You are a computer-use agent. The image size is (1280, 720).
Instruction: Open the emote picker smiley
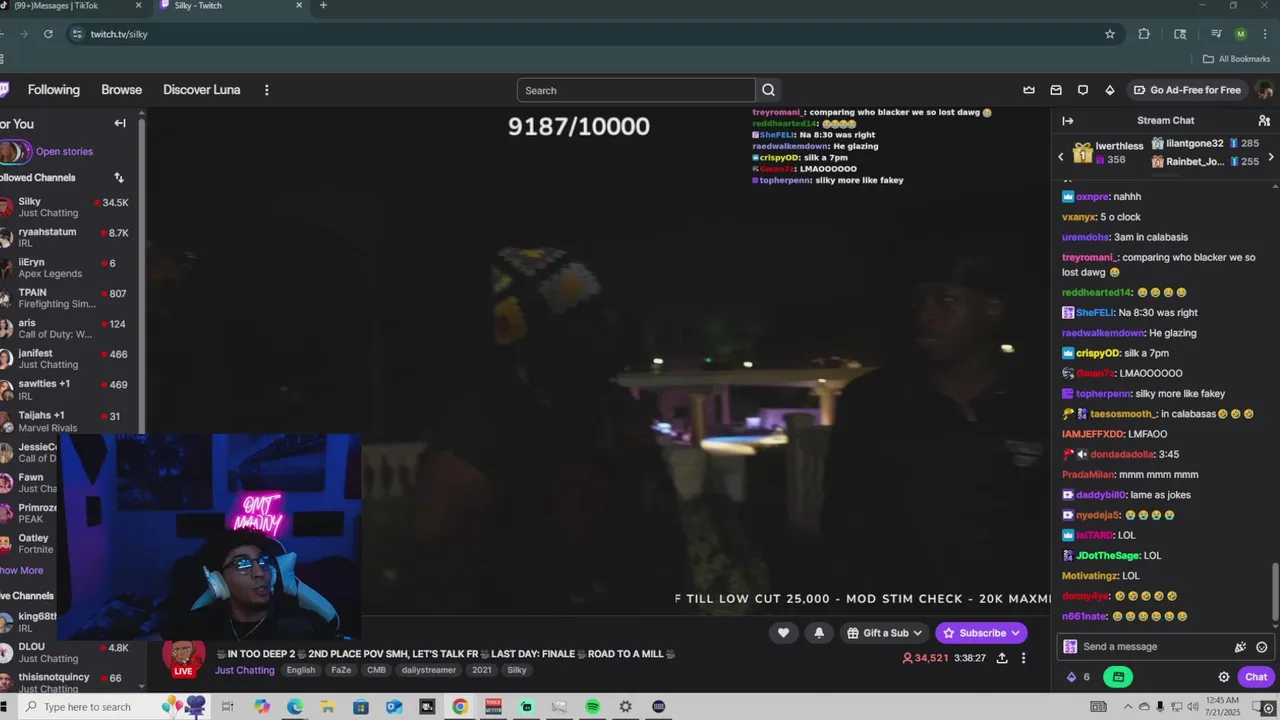pyautogui.click(x=1262, y=647)
